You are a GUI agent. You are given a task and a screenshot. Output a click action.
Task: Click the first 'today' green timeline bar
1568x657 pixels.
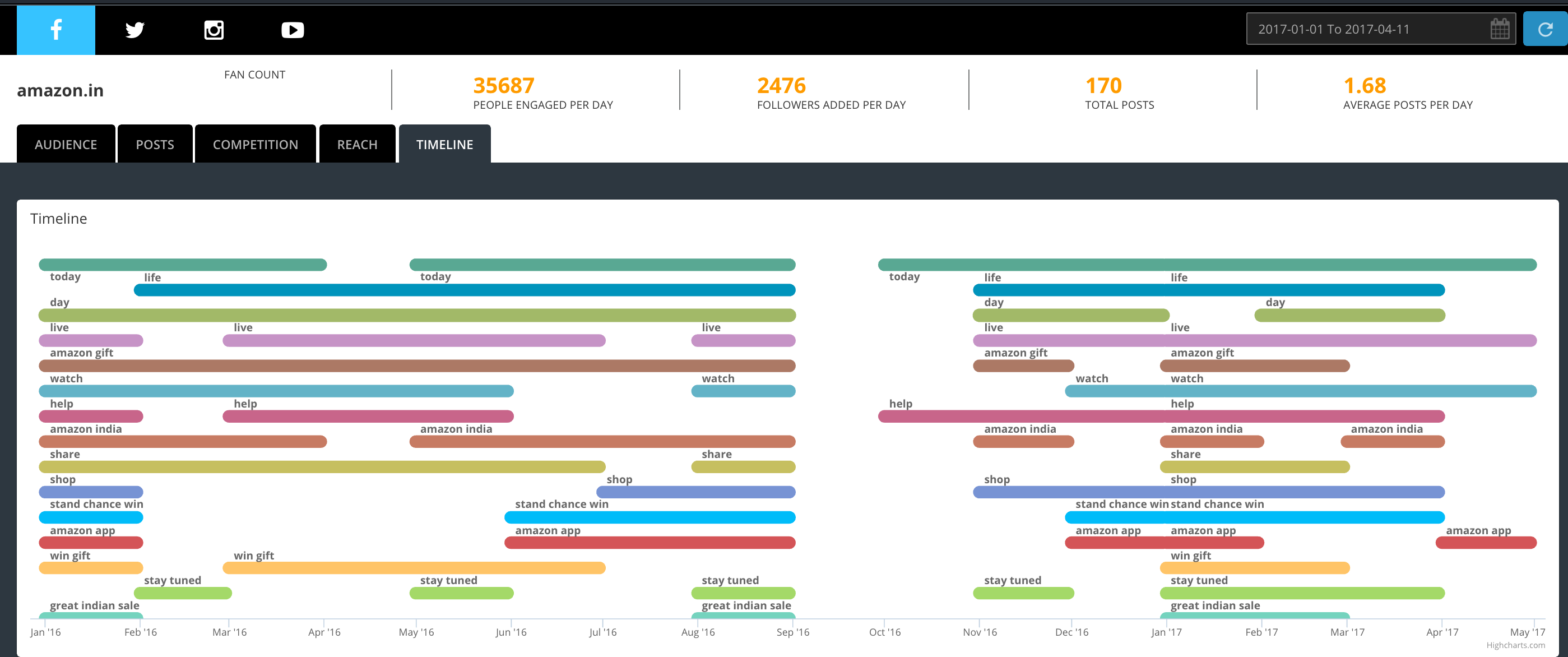click(x=183, y=264)
